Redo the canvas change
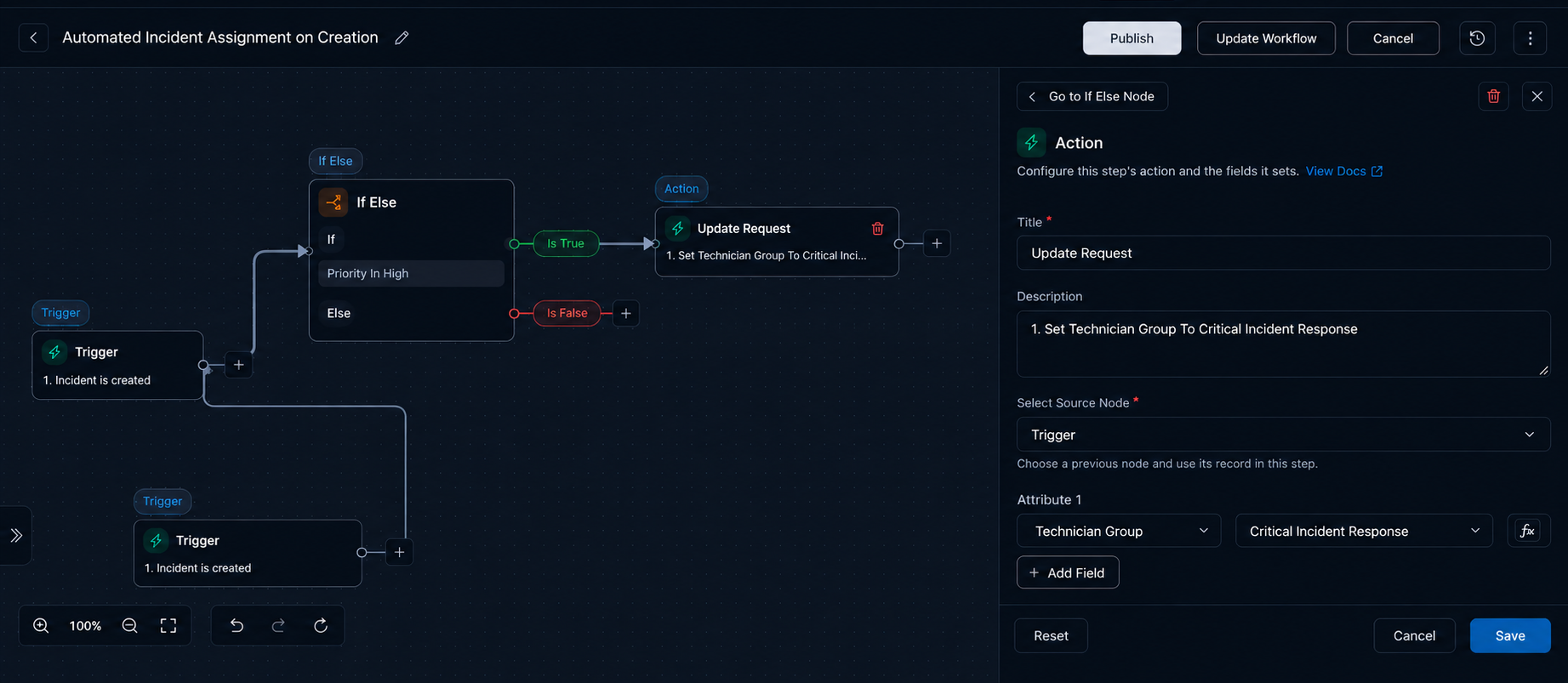Viewport: 1568px width, 683px height. tap(278, 626)
